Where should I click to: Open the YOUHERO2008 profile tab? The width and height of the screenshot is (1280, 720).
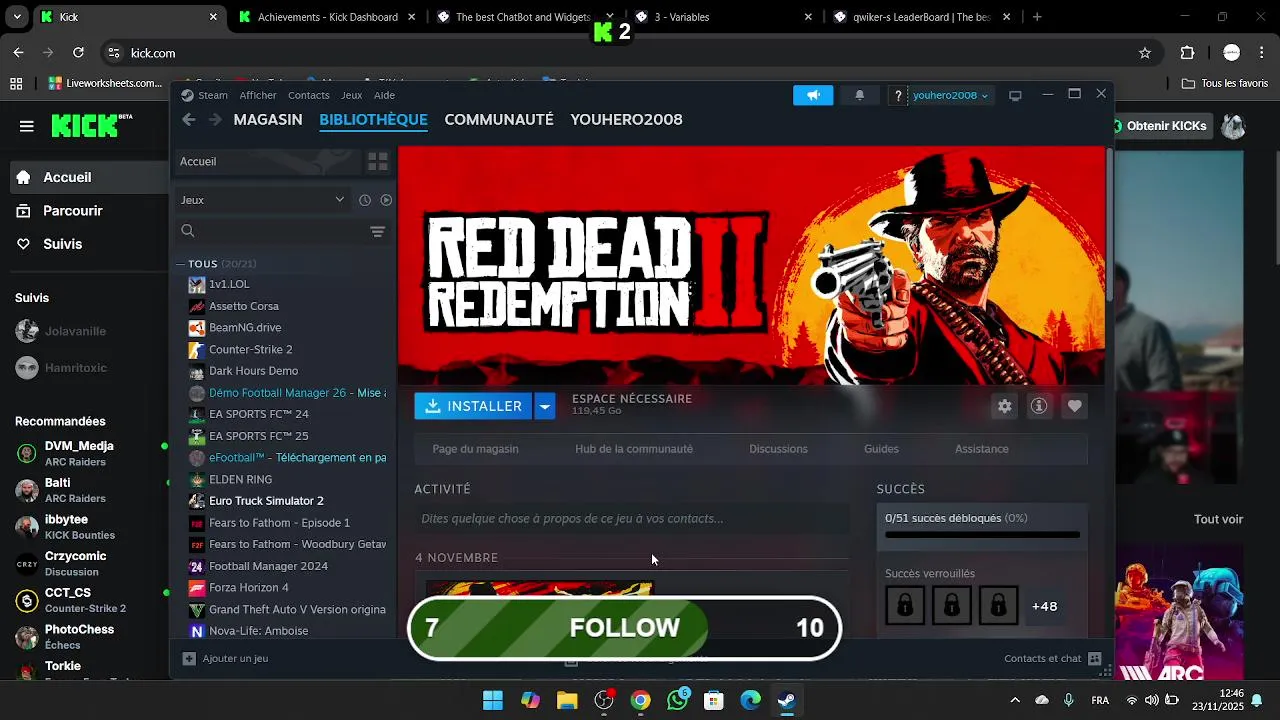(626, 119)
